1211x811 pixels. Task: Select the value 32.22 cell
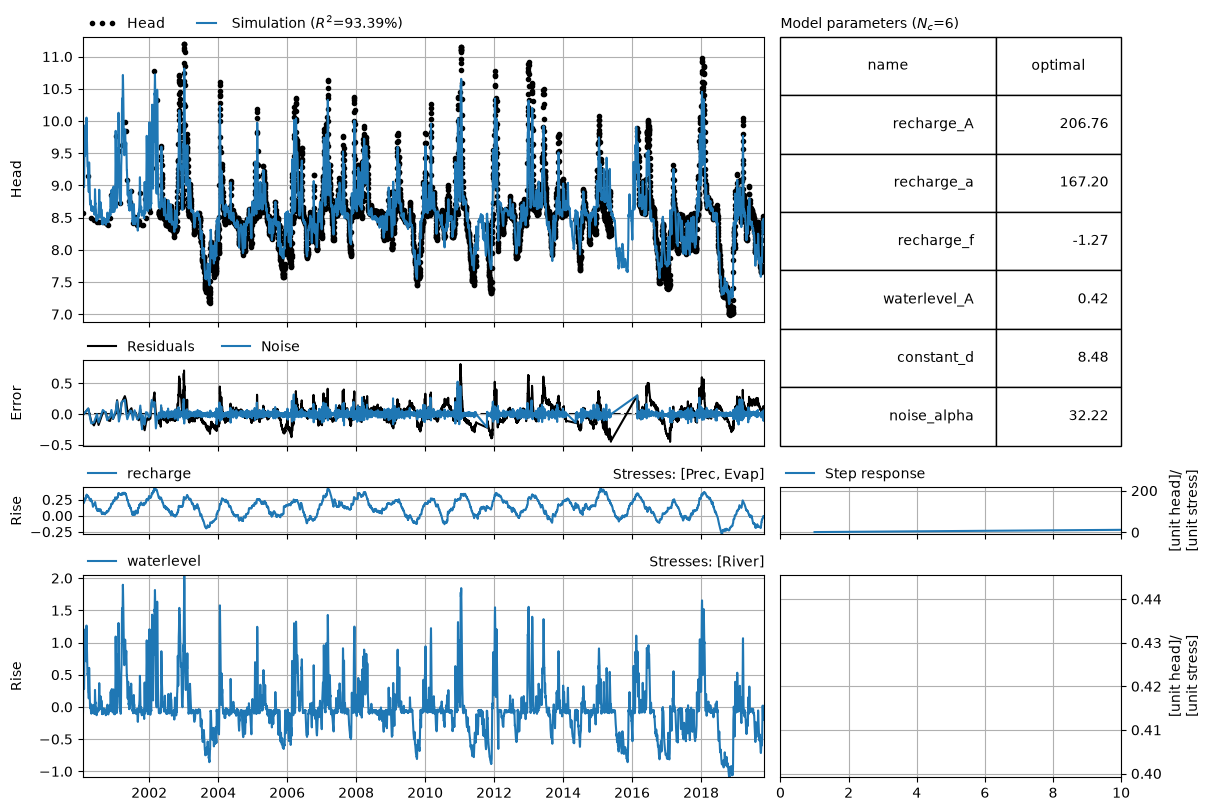coord(1058,415)
